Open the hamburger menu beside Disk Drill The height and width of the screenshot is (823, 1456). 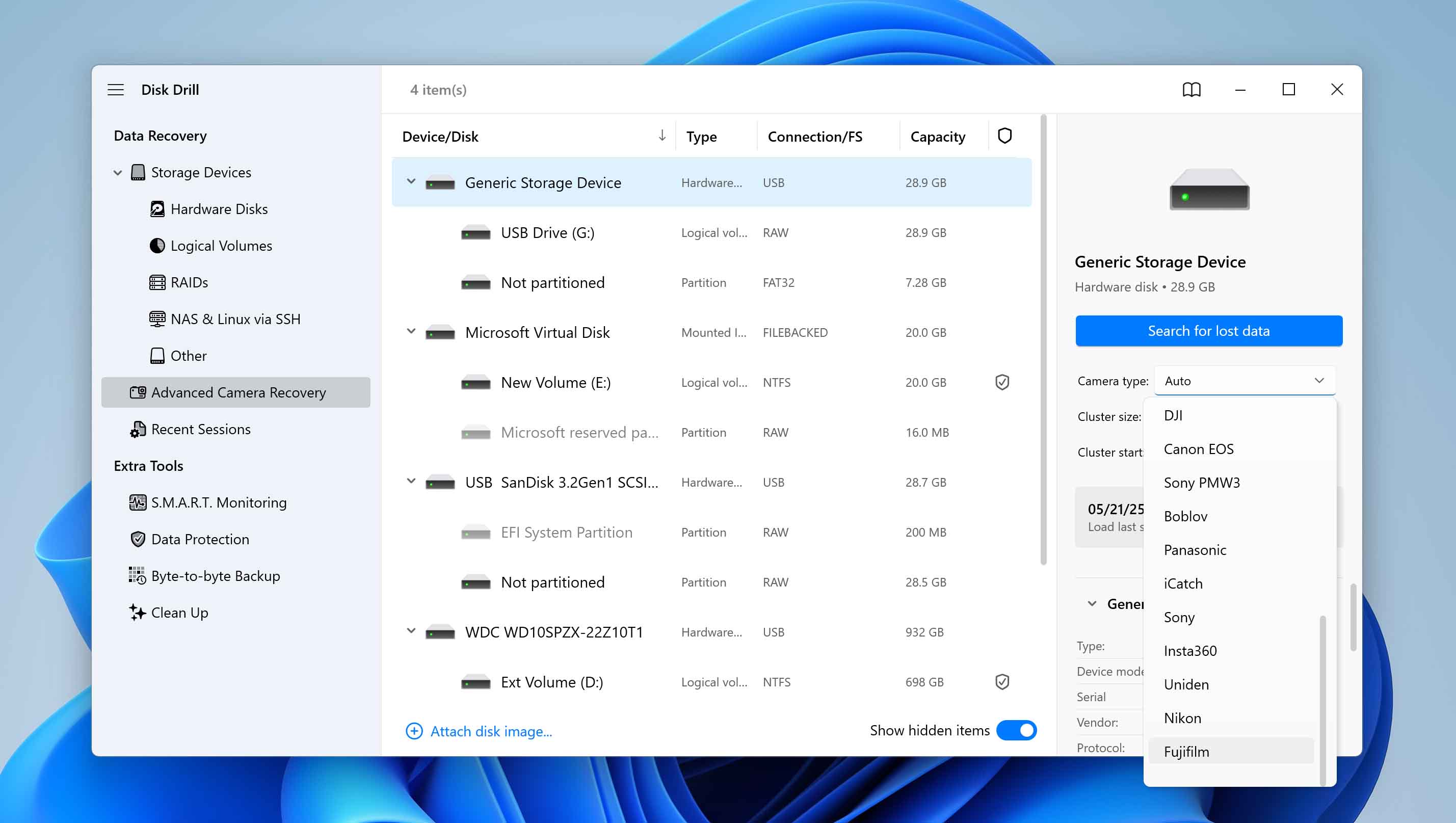coord(115,89)
